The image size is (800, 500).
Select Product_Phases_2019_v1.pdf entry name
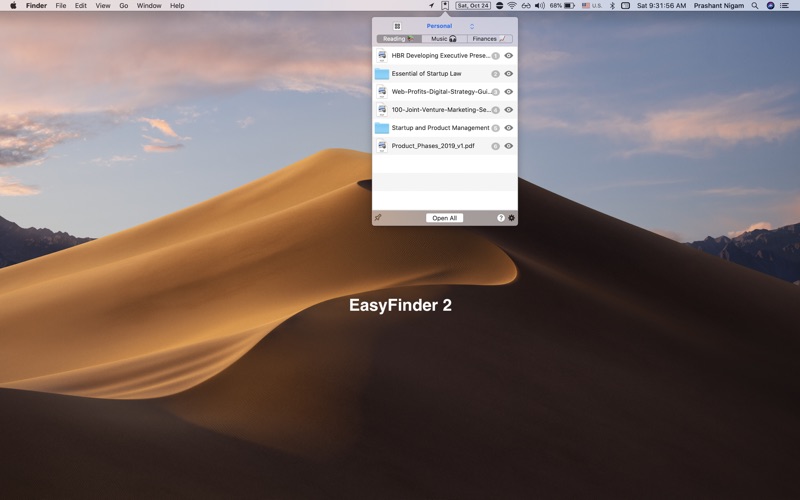pos(433,146)
